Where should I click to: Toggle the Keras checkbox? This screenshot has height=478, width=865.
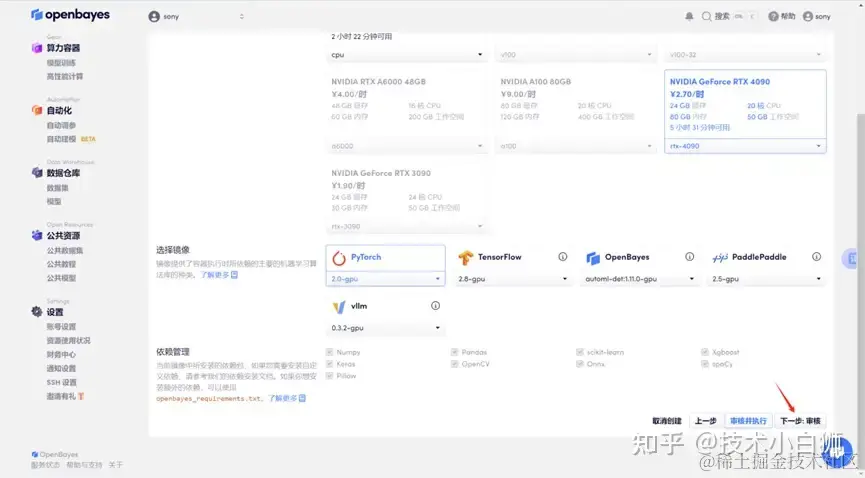(329, 364)
